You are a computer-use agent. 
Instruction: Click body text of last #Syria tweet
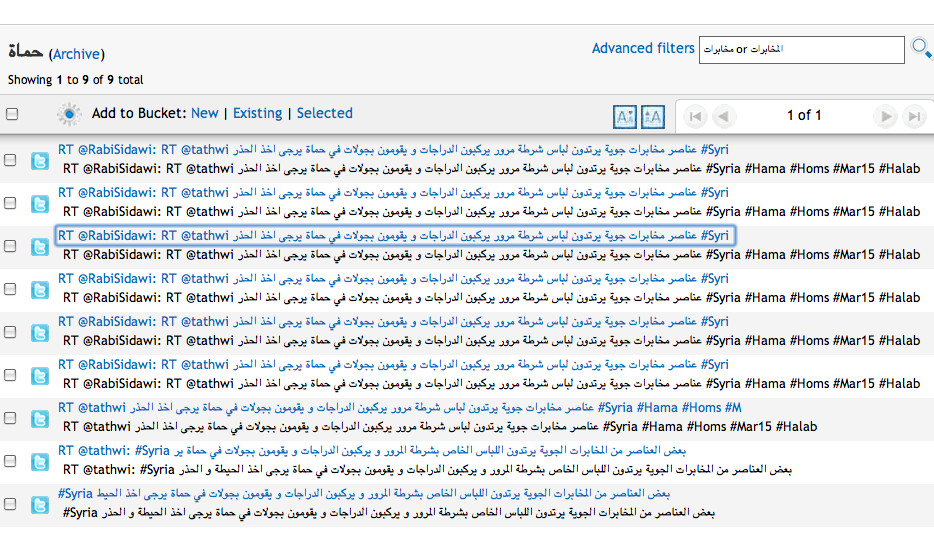pyautogui.click(x=388, y=513)
